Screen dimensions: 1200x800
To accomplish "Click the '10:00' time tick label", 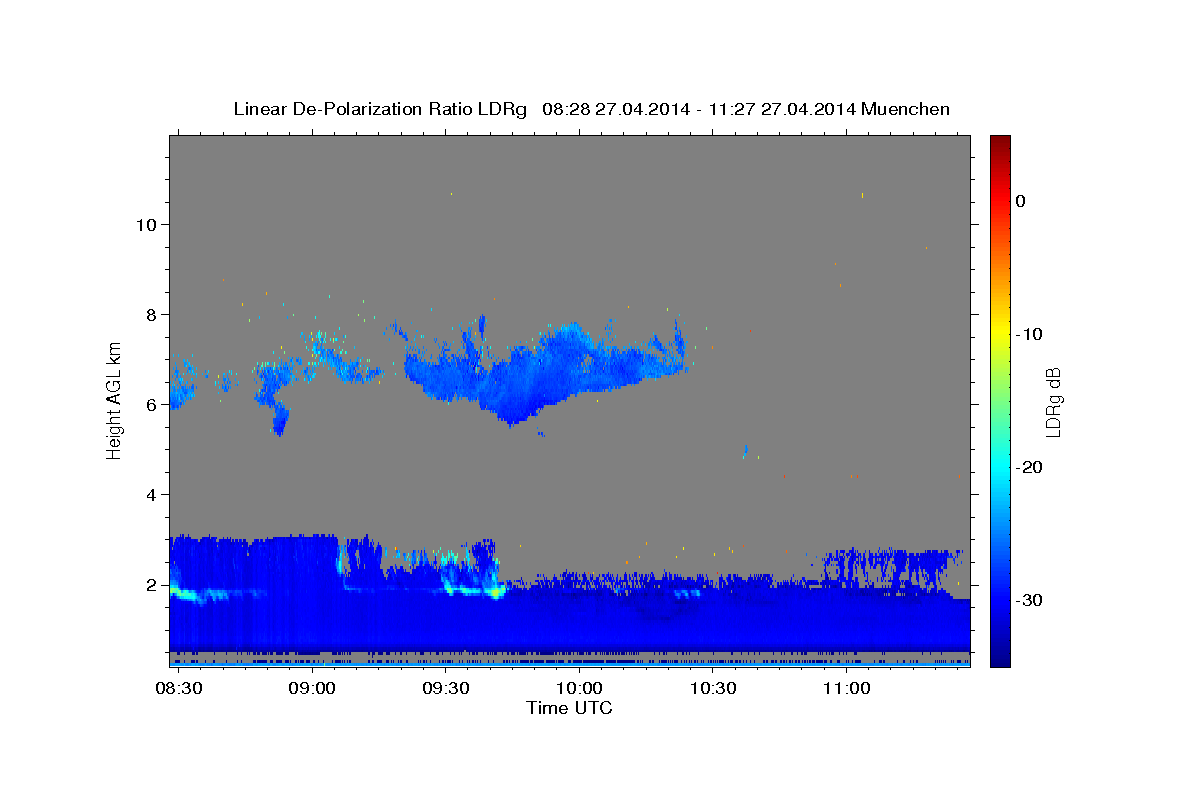I will pyautogui.click(x=579, y=689).
